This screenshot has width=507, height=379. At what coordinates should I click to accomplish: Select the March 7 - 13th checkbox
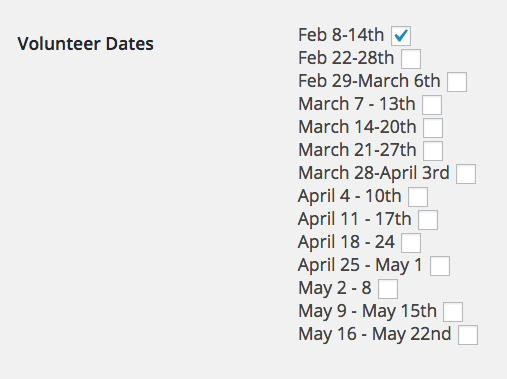pos(432,105)
